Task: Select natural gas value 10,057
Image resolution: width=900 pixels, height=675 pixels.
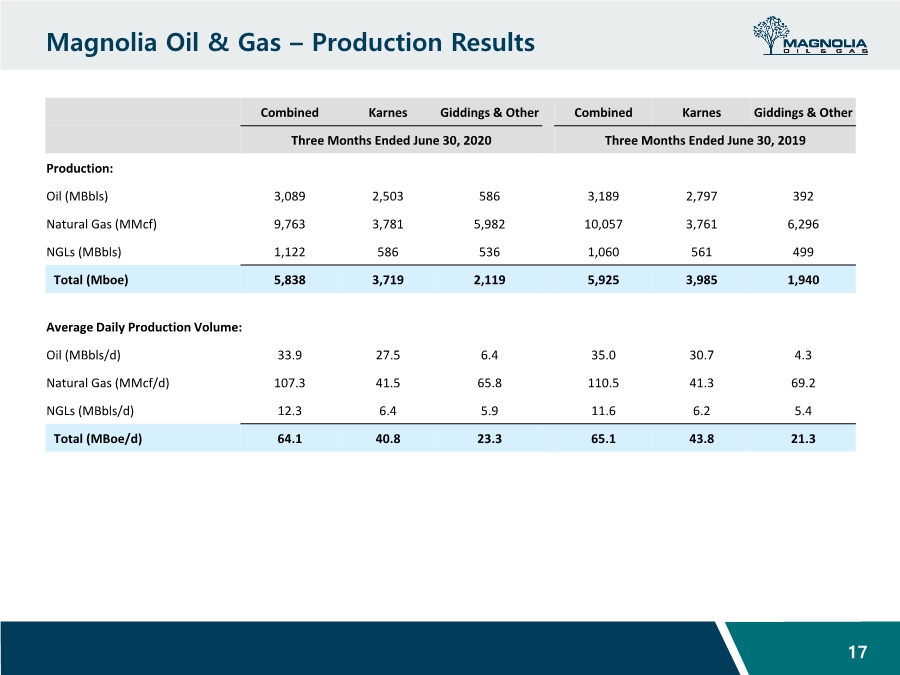Action: pos(603,224)
